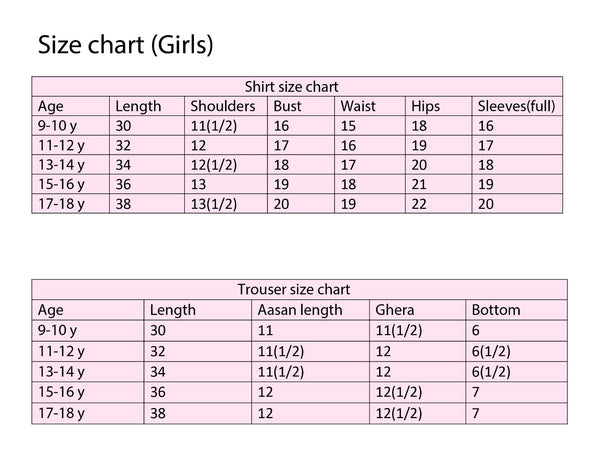Select the Ghera column header

coord(395,310)
